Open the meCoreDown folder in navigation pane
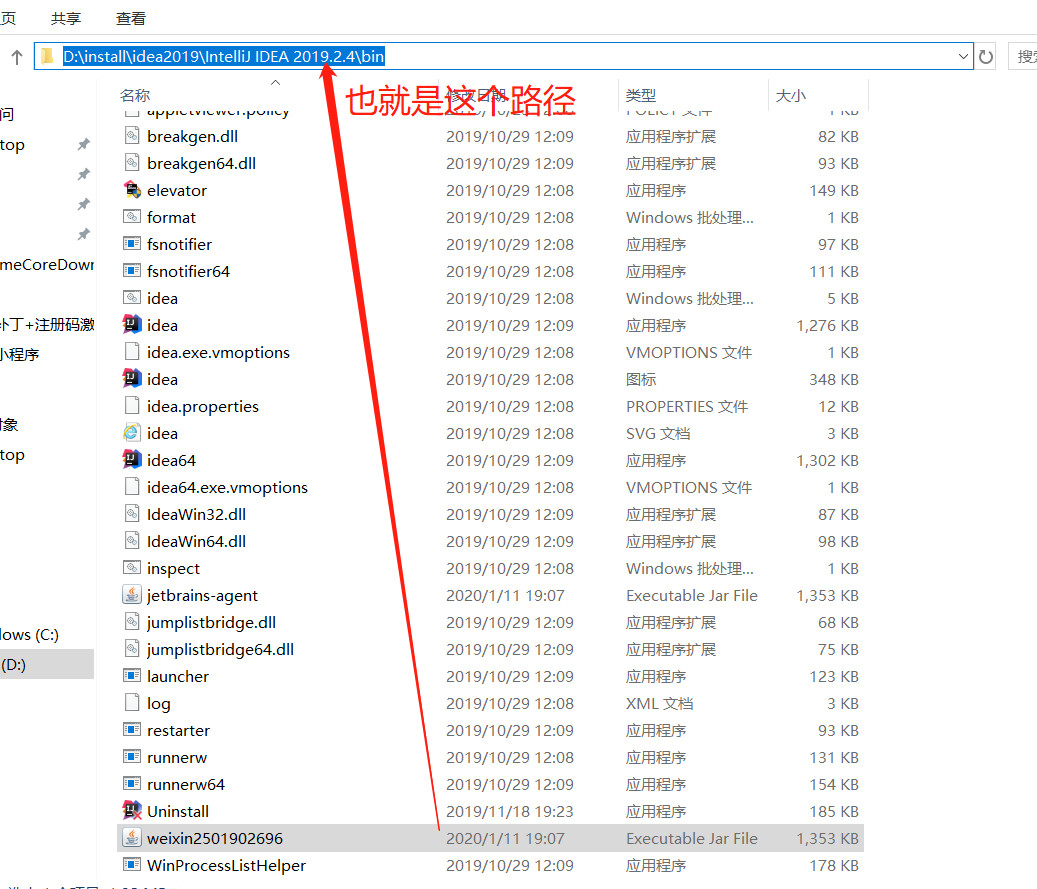This screenshot has height=889, width=1037. (x=46, y=265)
